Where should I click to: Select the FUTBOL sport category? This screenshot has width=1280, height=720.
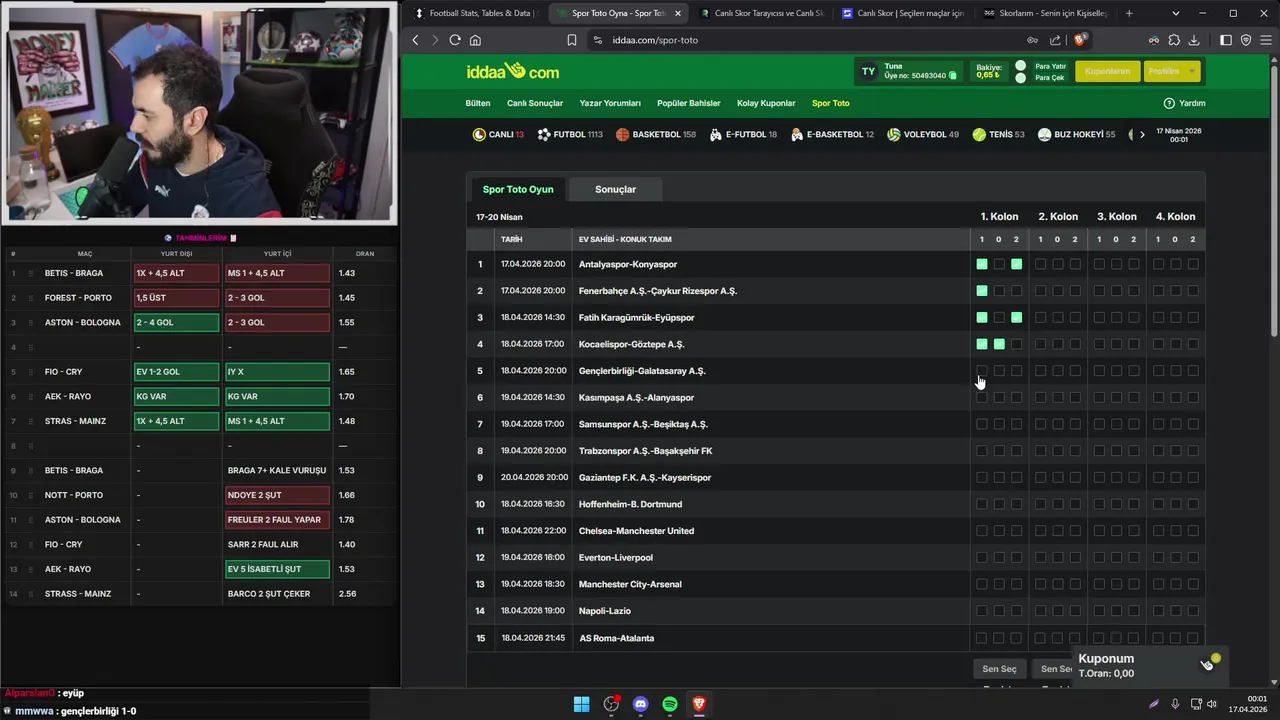pyautogui.click(x=570, y=134)
